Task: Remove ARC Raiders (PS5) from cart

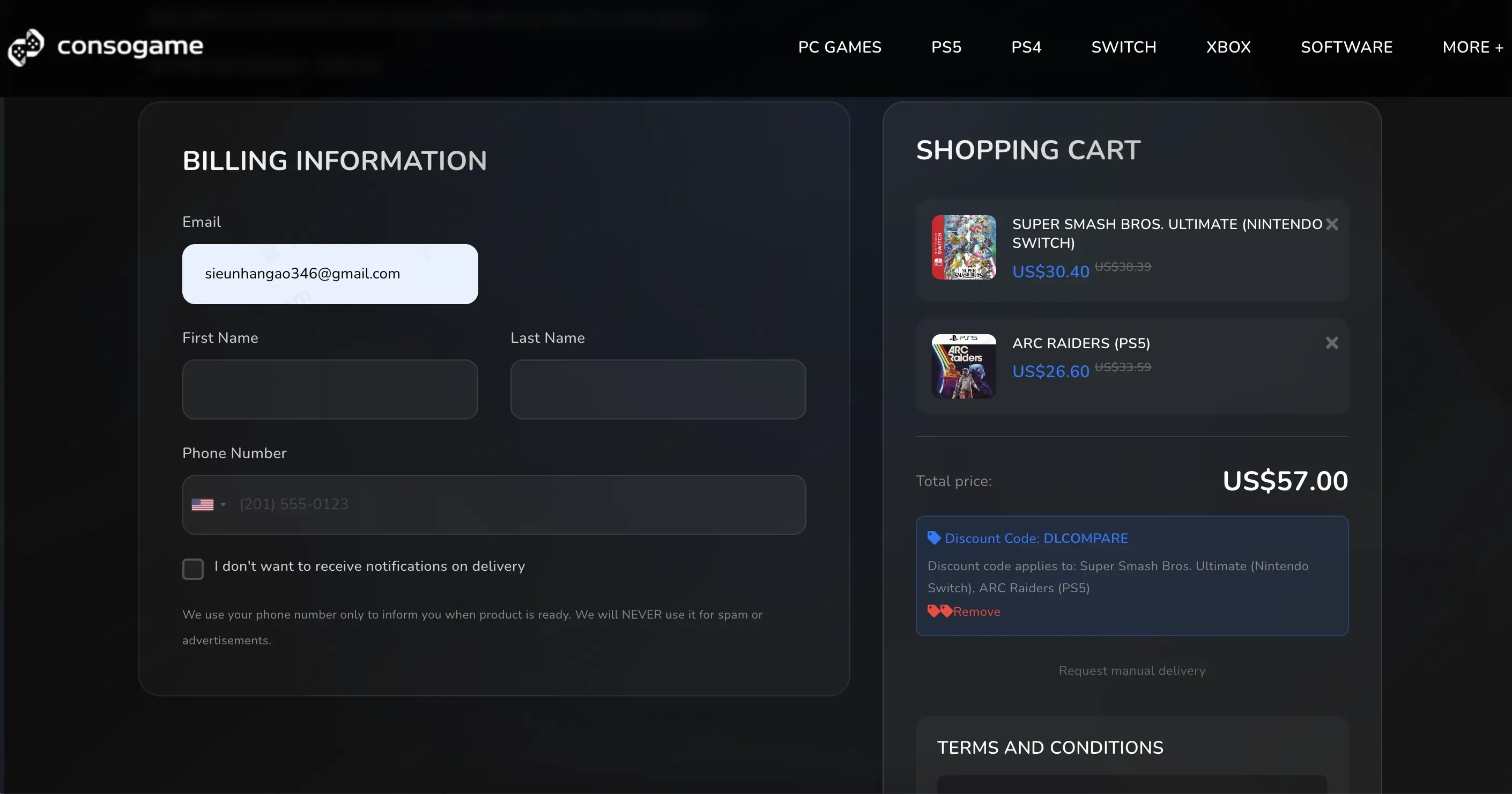Action: tap(1332, 342)
